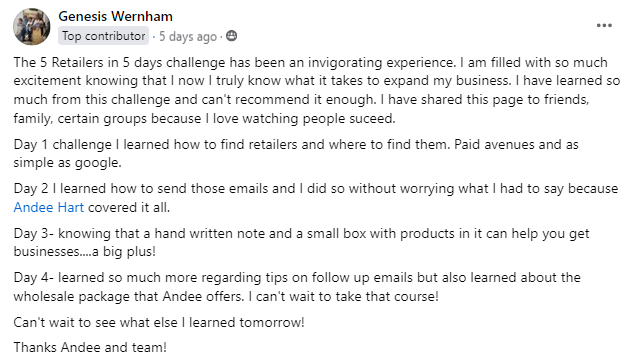Viewport: 634px width, 361px height.
Task: Click the Day 2 emails paragraph
Action: pos(316,198)
